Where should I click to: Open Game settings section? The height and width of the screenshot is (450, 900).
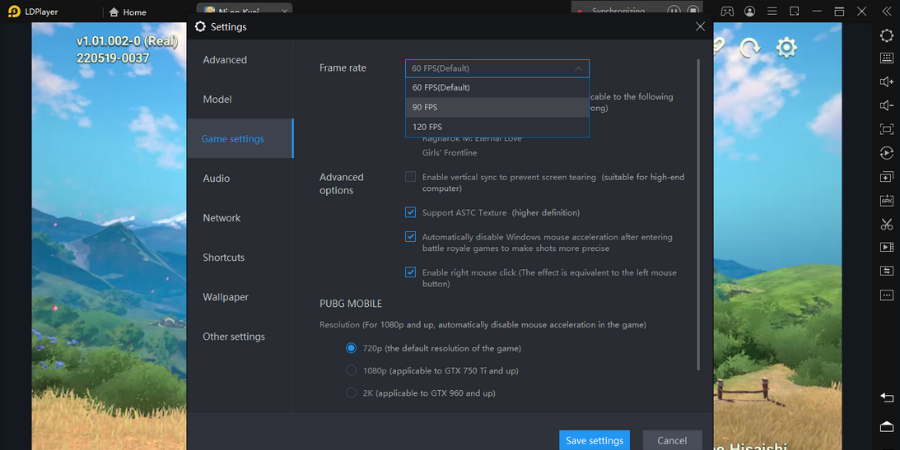pos(240,139)
